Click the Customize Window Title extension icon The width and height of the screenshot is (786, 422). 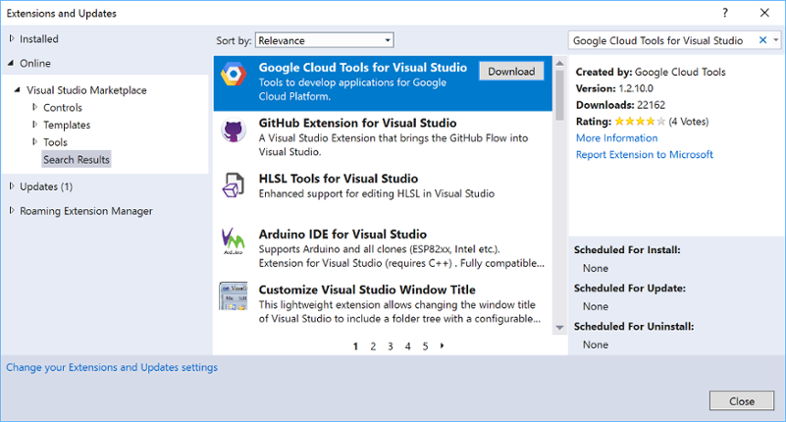tap(233, 296)
